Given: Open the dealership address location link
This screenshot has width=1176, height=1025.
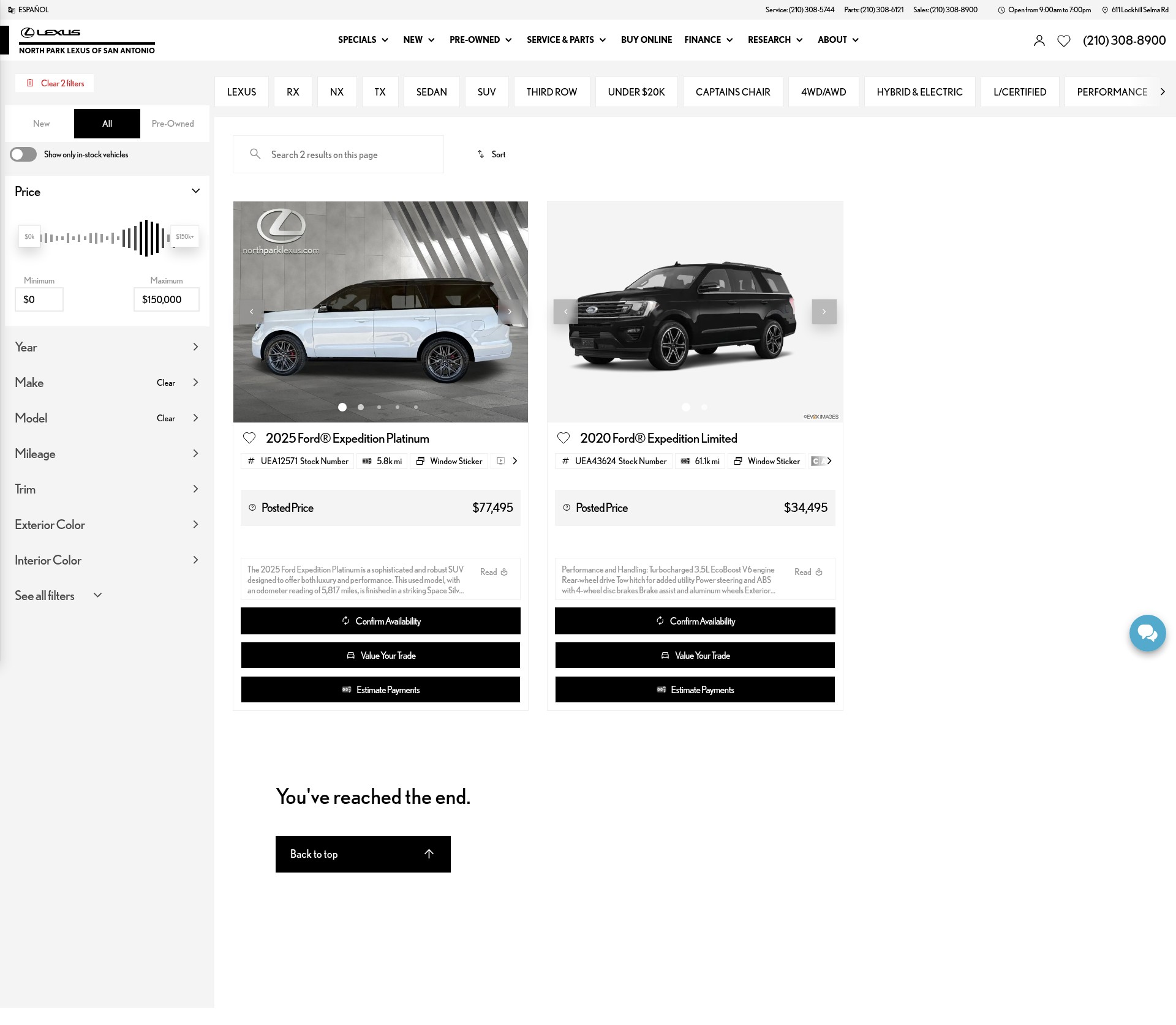Looking at the screenshot, I should pos(1135,10).
